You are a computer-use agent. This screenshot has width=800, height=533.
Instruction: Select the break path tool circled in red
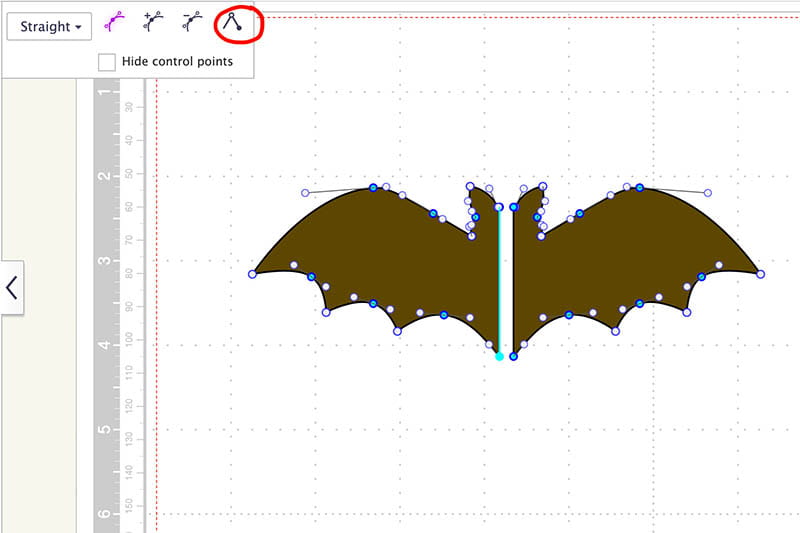click(x=233, y=23)
